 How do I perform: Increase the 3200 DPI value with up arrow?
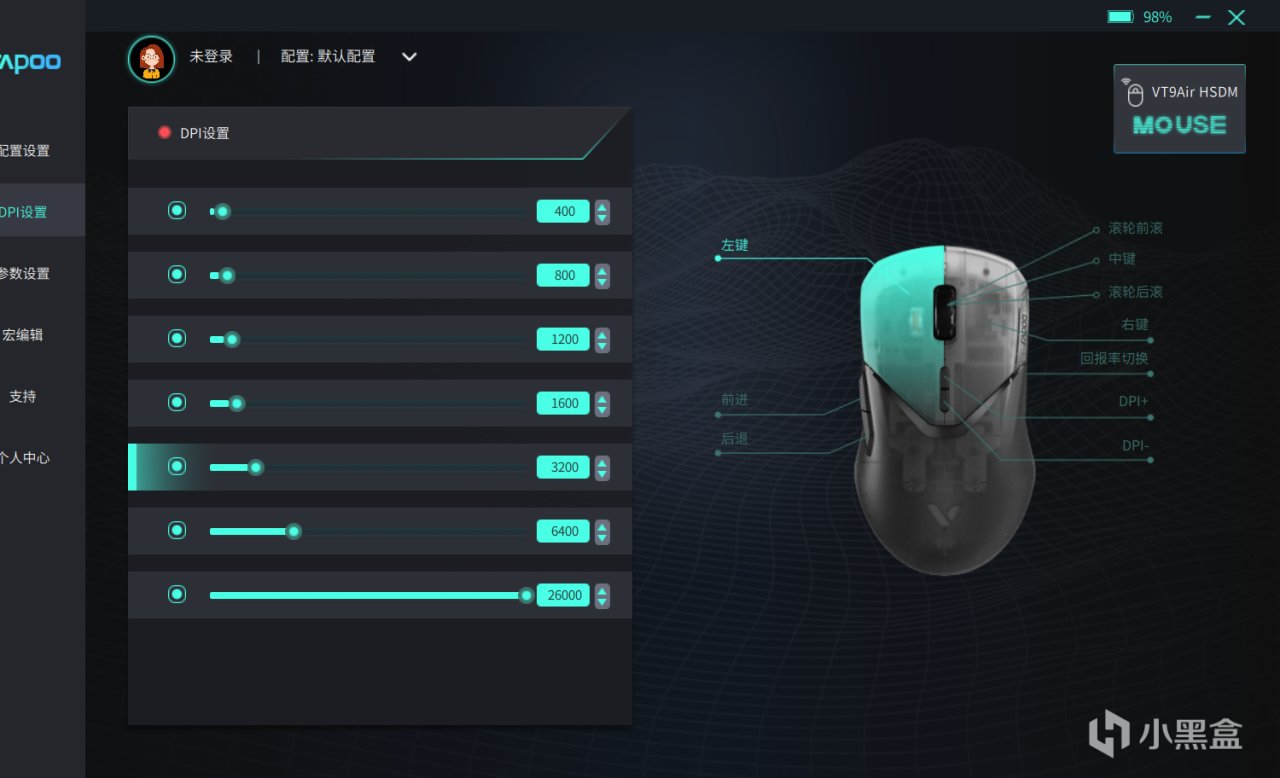click(x=602, y=462)
